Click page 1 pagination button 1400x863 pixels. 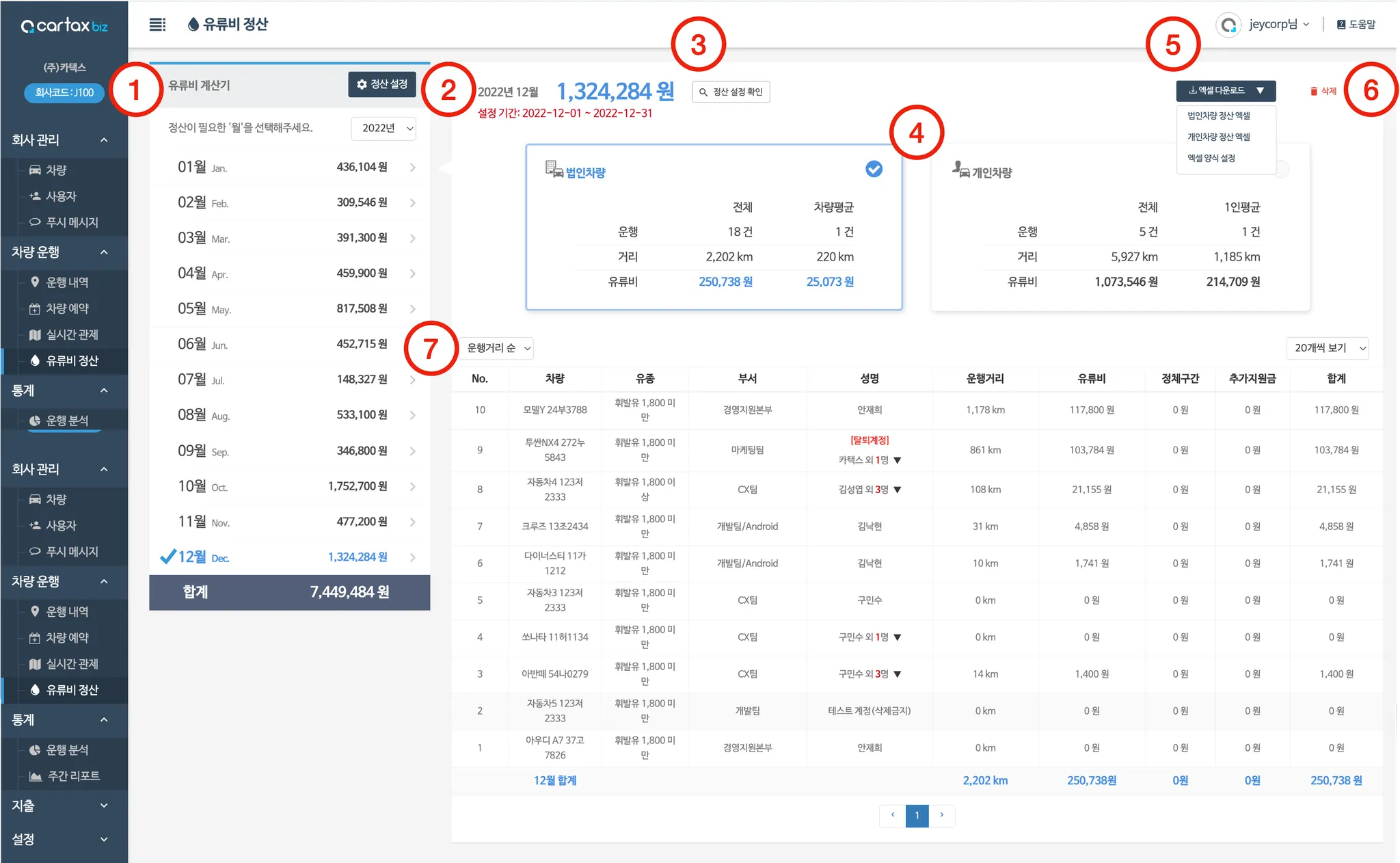pyautogui.click(x=917, y=815)
